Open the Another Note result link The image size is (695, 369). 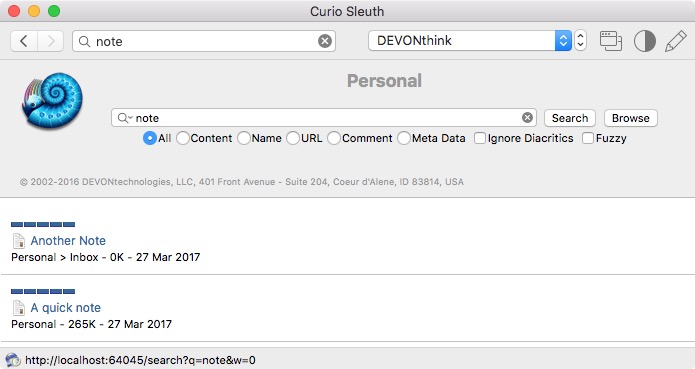[x=68, y=241]
